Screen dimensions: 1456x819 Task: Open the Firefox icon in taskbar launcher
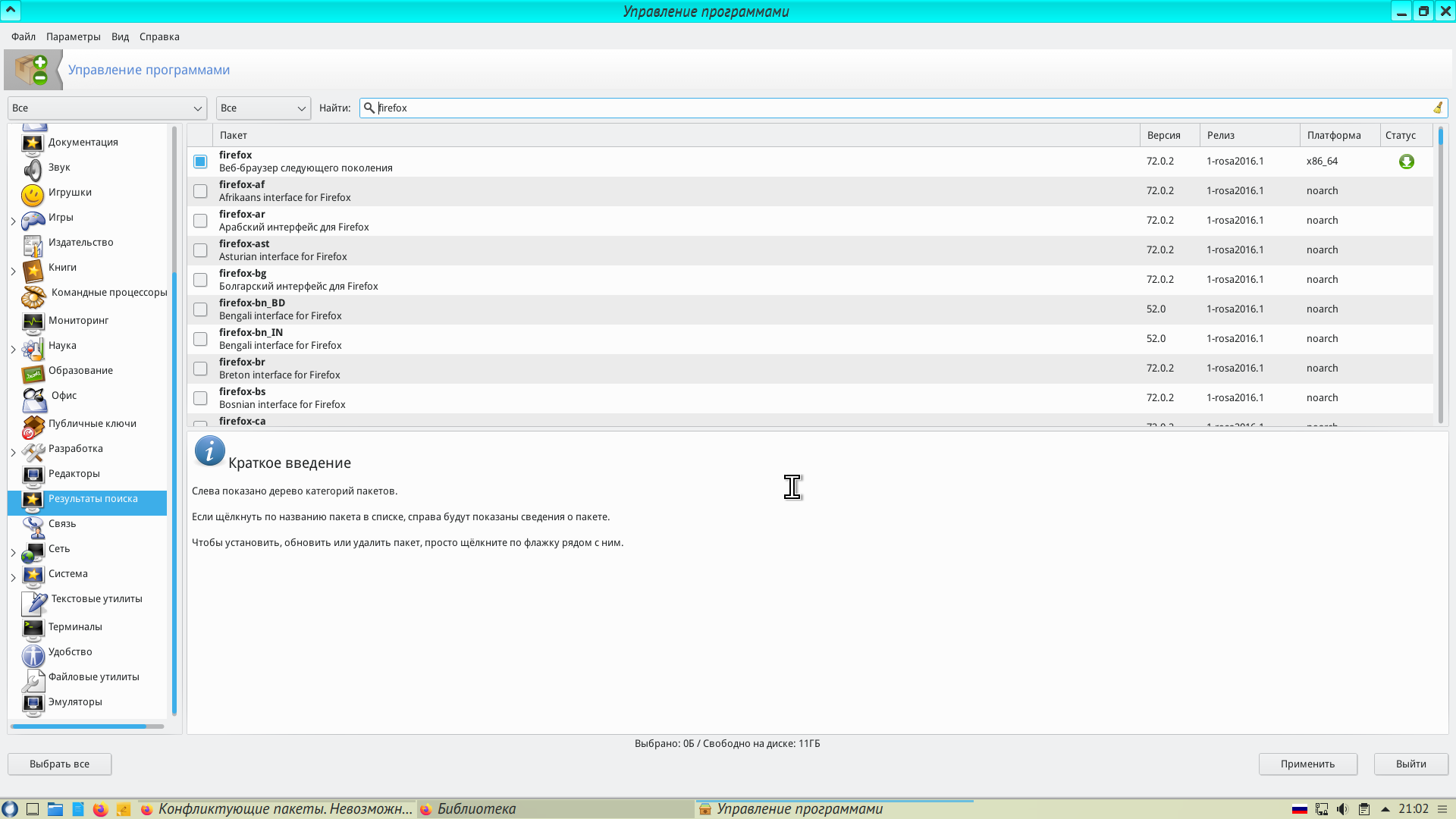click(100, 809)
